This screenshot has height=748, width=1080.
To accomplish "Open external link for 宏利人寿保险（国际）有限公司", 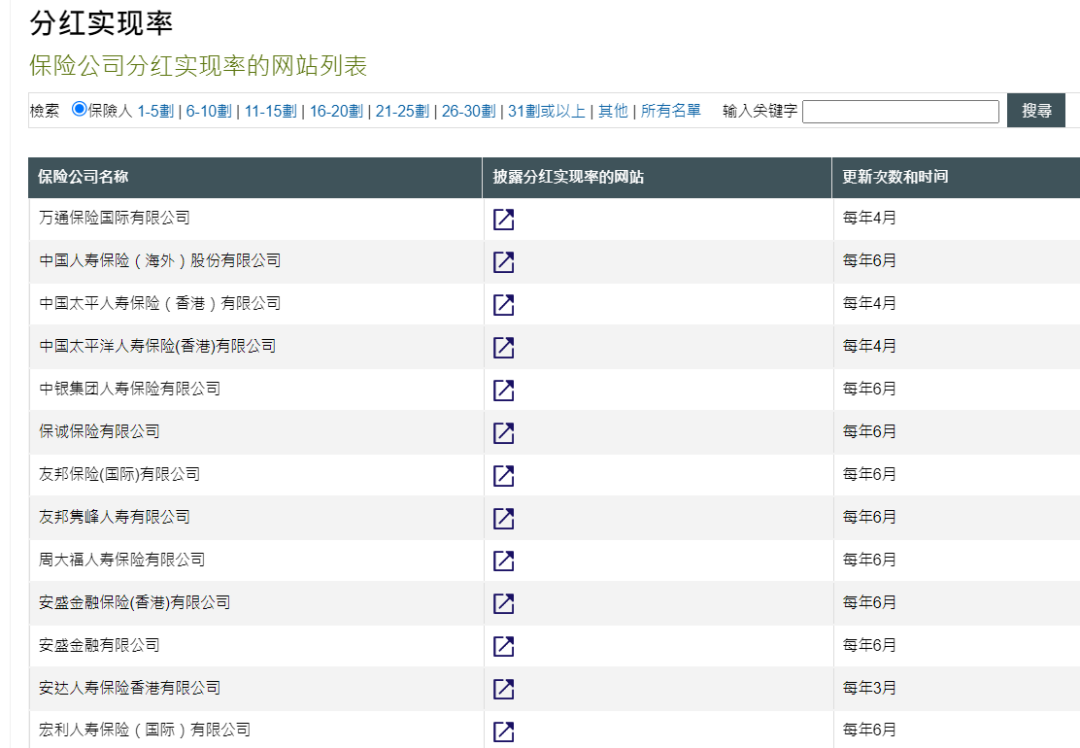I will (503, 731).
